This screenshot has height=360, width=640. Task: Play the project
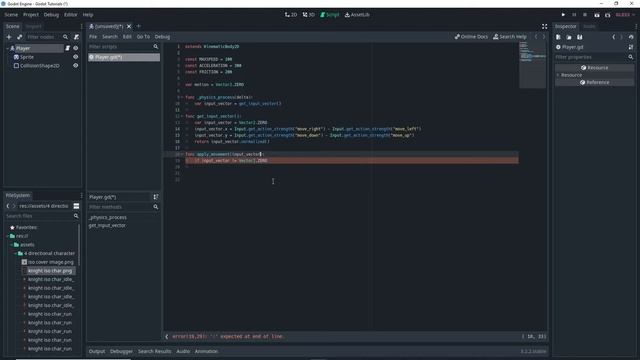pos(563,15)
